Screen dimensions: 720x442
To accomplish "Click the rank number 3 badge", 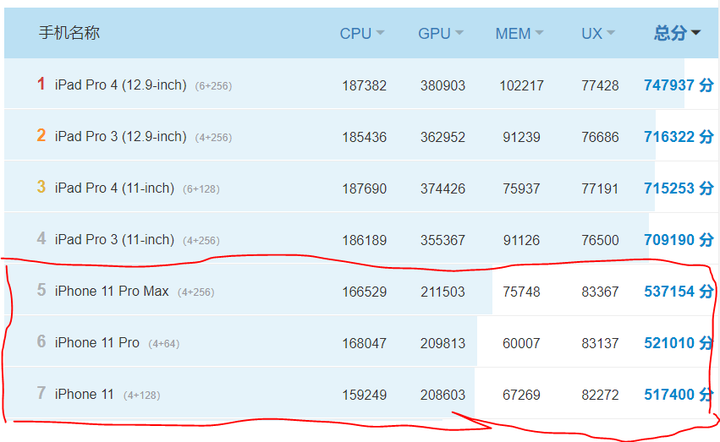I will [x=41, y=187].
